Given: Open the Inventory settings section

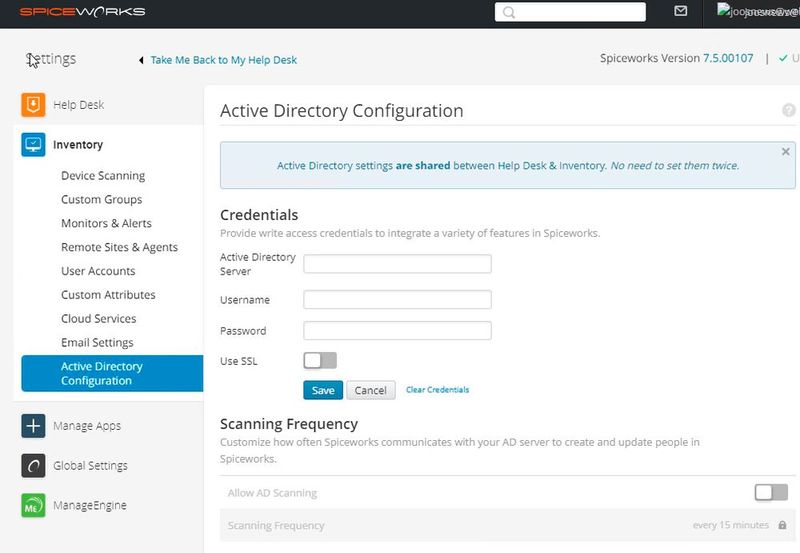Looking at the screenshot, I should coord(78,144).
